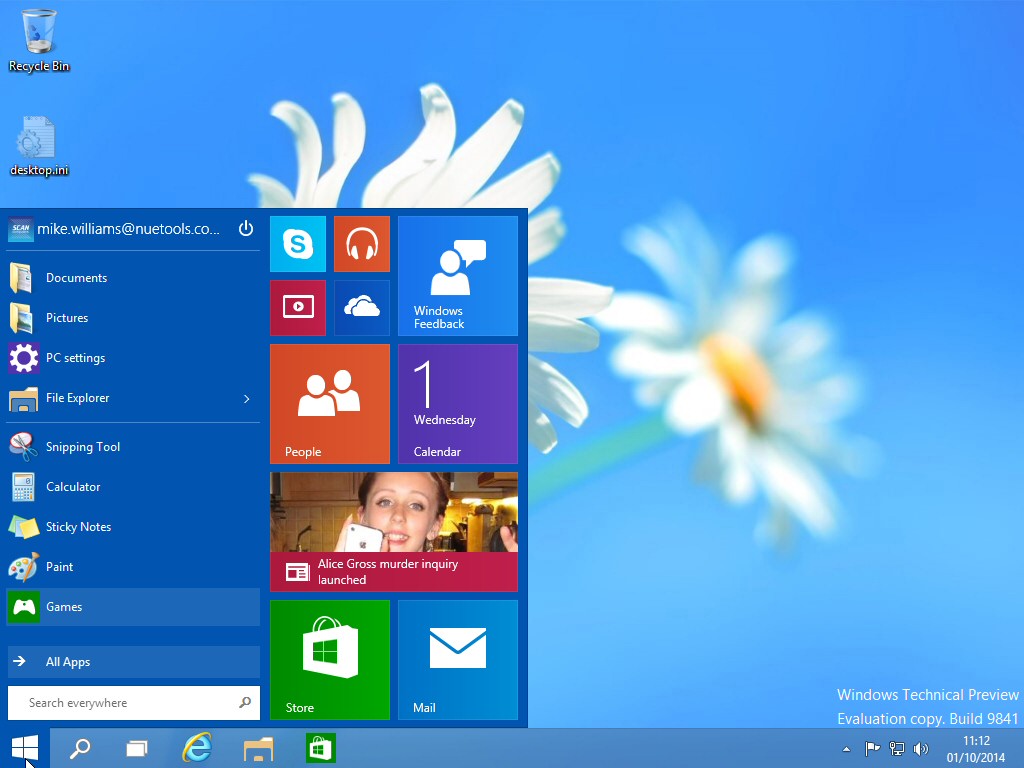1024x768 pixels.
Task: Launch the Music headphones tile
Action: [x=361, y=244]
